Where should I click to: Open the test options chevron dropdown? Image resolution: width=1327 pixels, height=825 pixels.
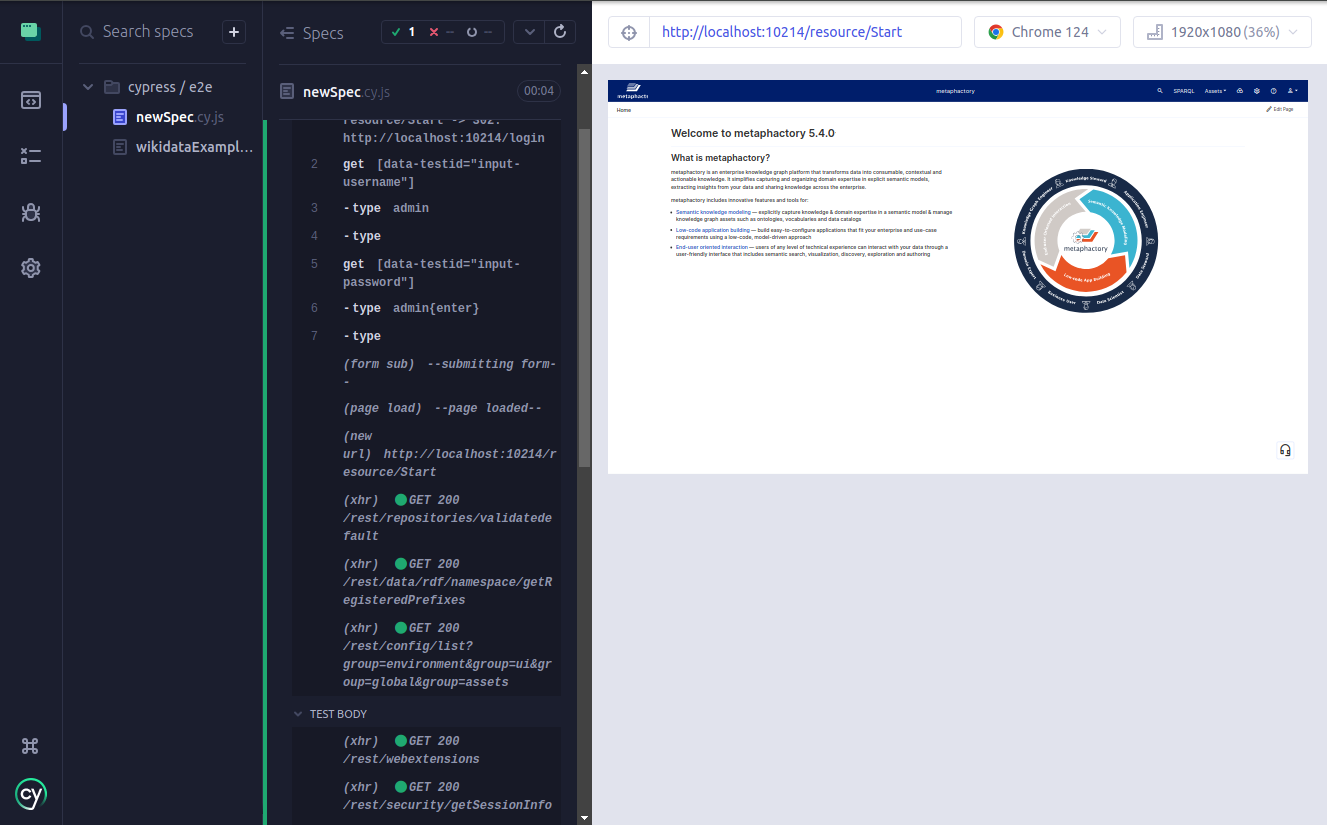pos(530,32)
